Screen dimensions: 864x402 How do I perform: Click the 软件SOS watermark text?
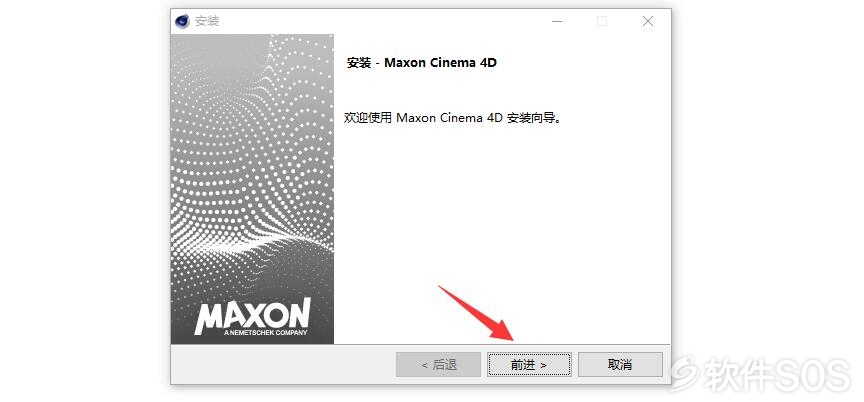point(777,375)
